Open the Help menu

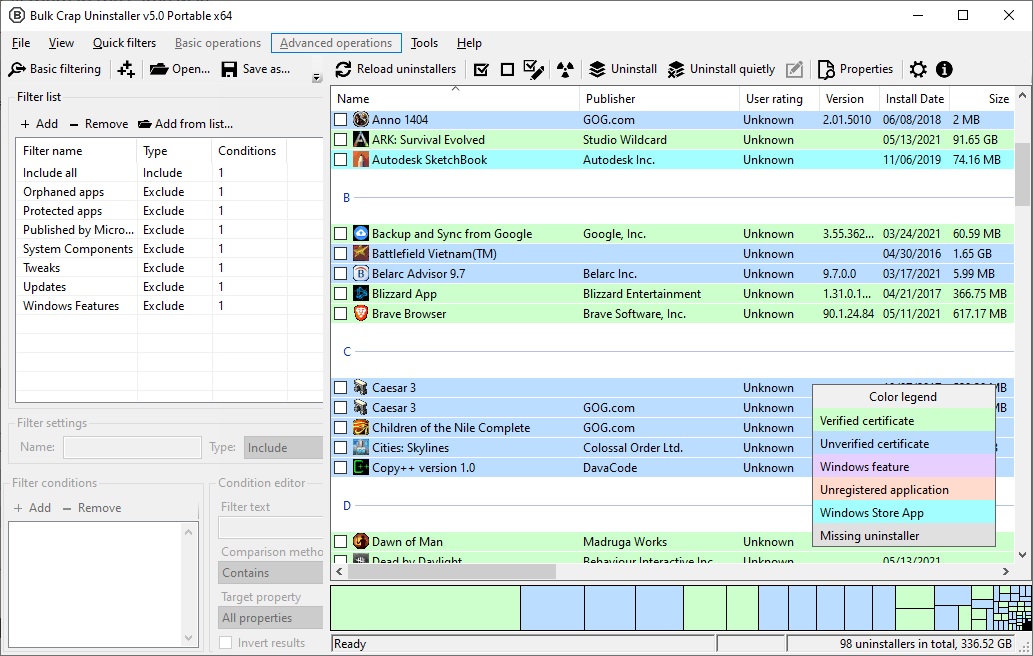pyautogui.click(x=469, y=43)
